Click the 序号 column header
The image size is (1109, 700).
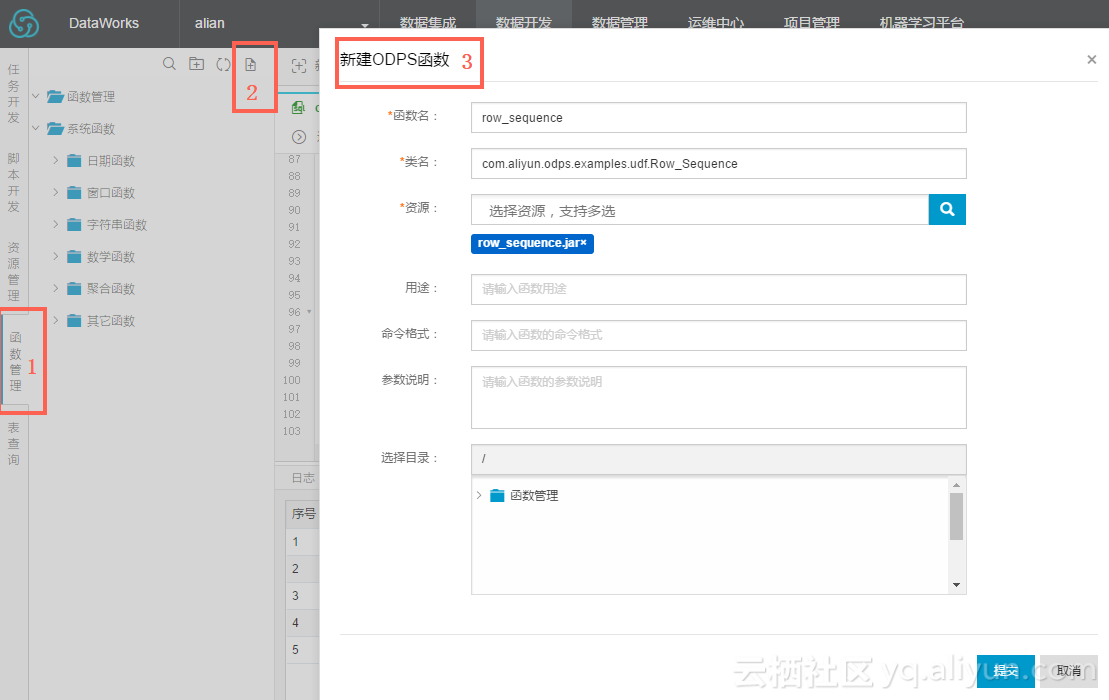303,513
